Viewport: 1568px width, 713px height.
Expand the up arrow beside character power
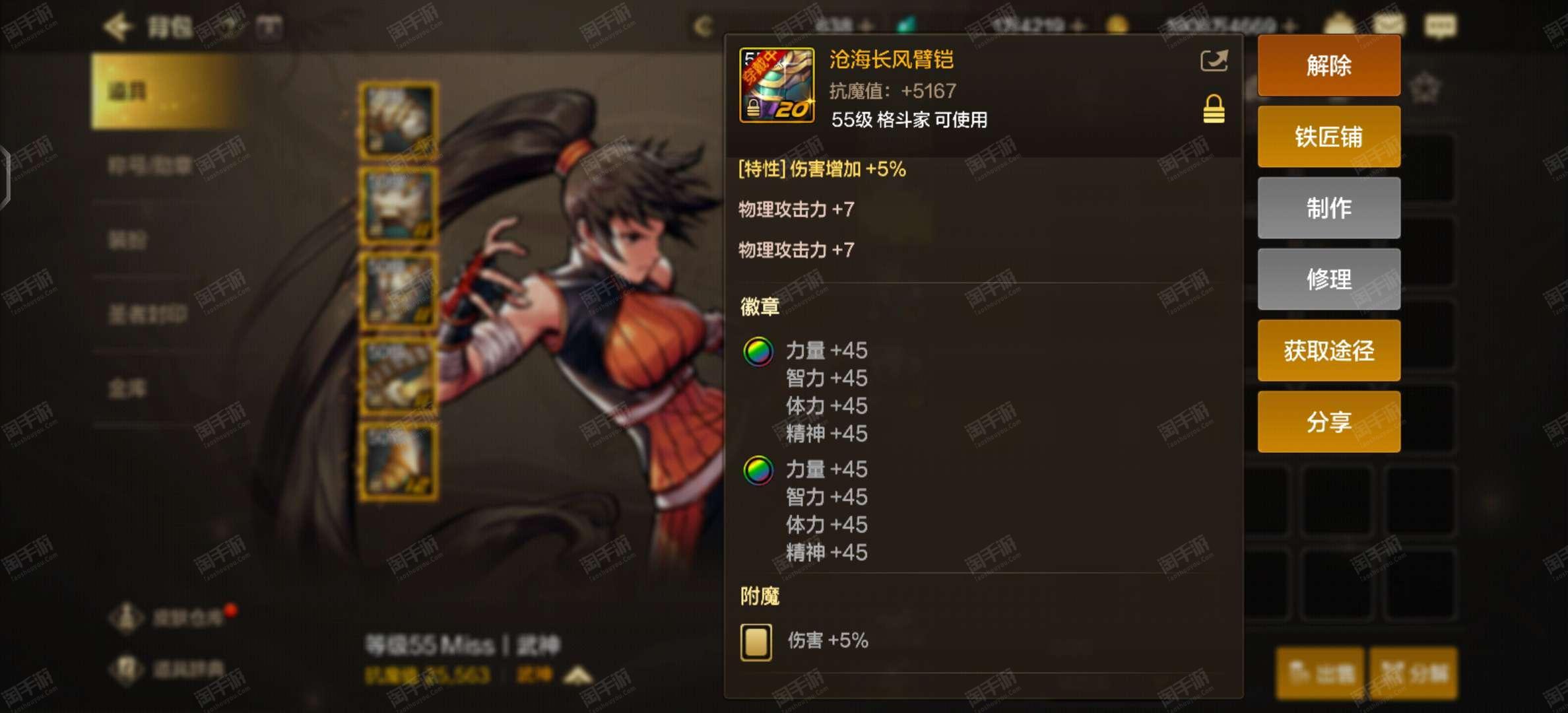click(x=578, y=675)
